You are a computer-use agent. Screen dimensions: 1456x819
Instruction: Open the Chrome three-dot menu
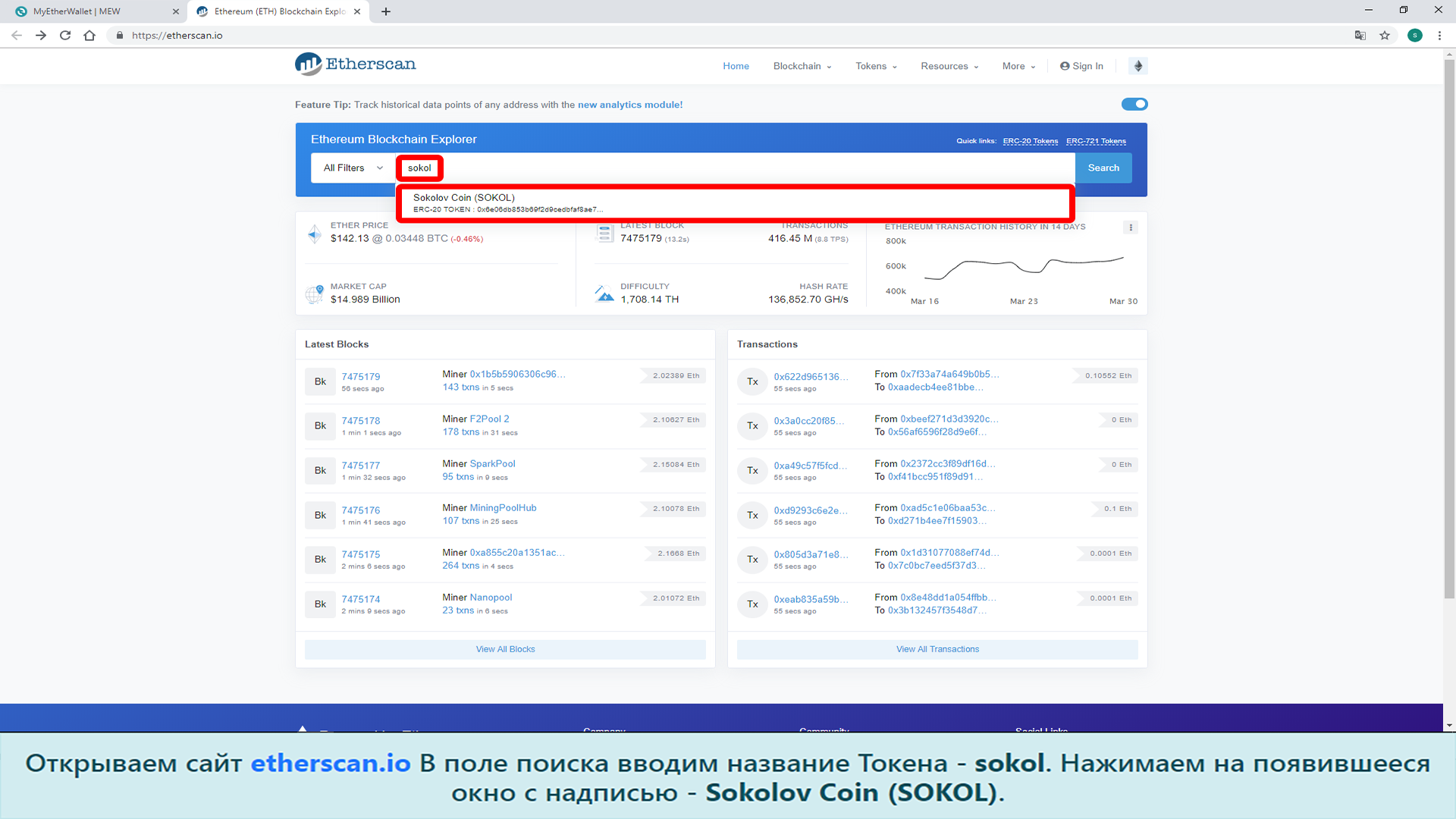1439,36
